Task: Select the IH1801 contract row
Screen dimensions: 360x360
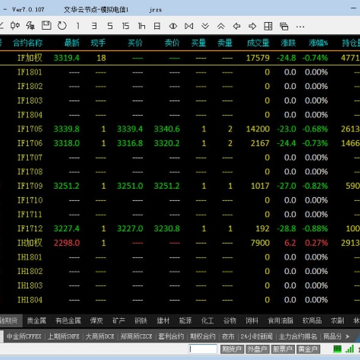Action: pyautogui.click(x=180, y=257)
